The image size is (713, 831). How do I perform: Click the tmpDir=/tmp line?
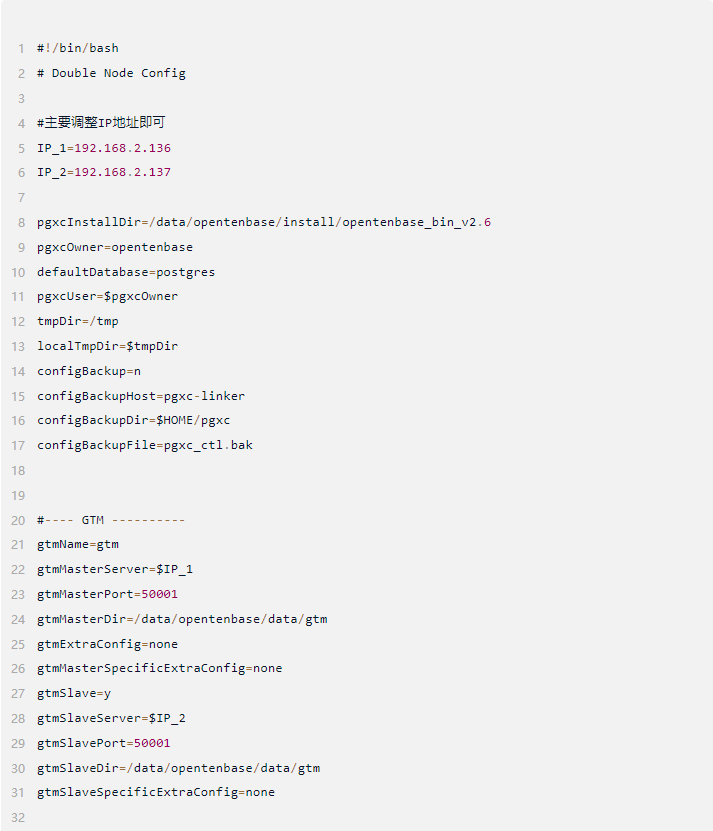(78, 321)
